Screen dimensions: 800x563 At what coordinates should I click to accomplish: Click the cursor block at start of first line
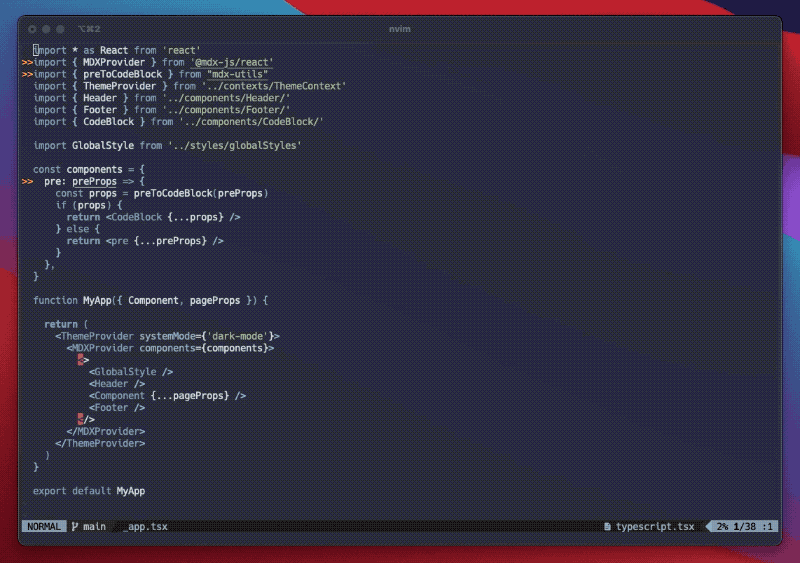36,51
